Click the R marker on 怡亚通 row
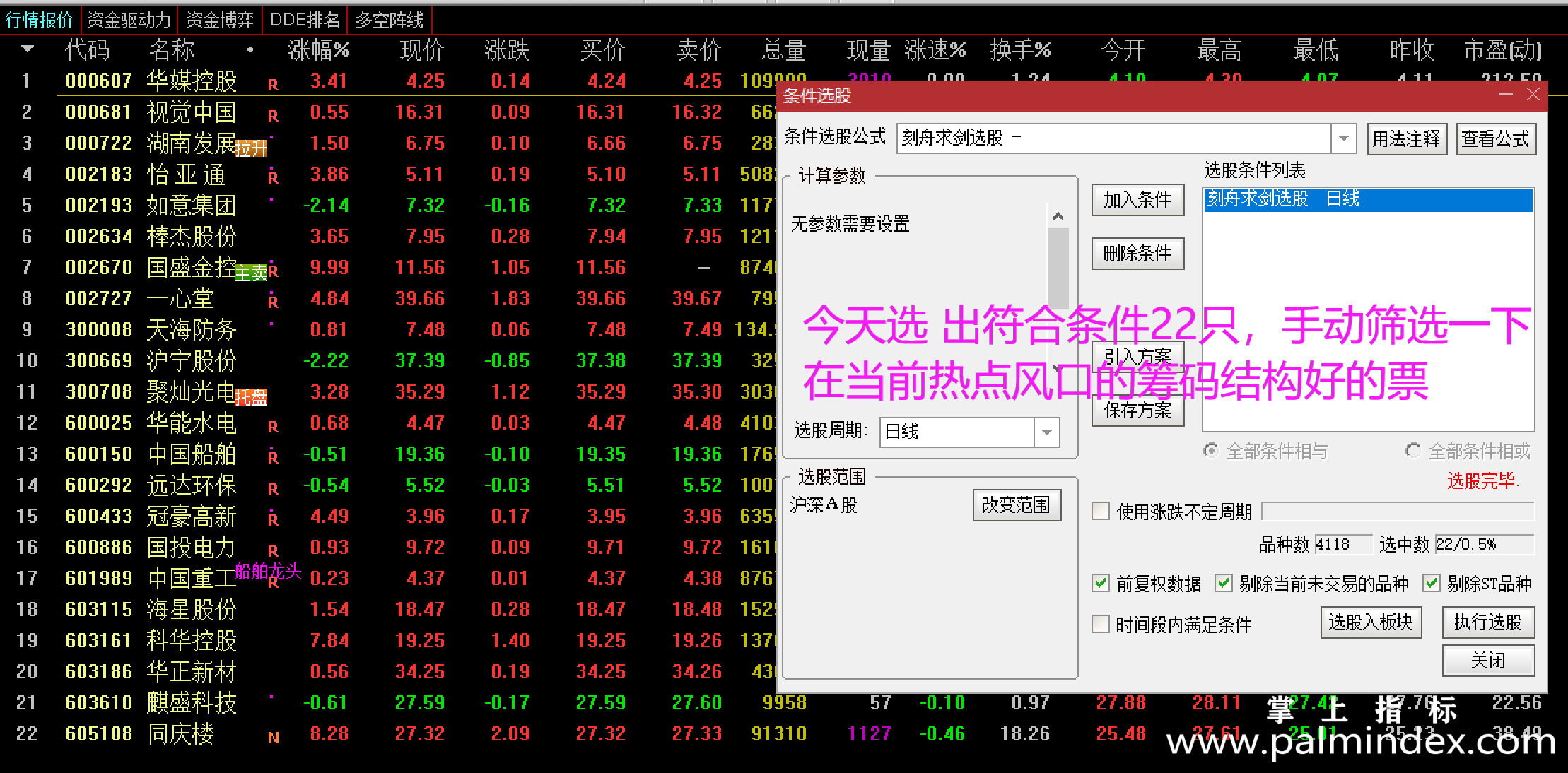 pyautogui.click(x=273, y=178)
